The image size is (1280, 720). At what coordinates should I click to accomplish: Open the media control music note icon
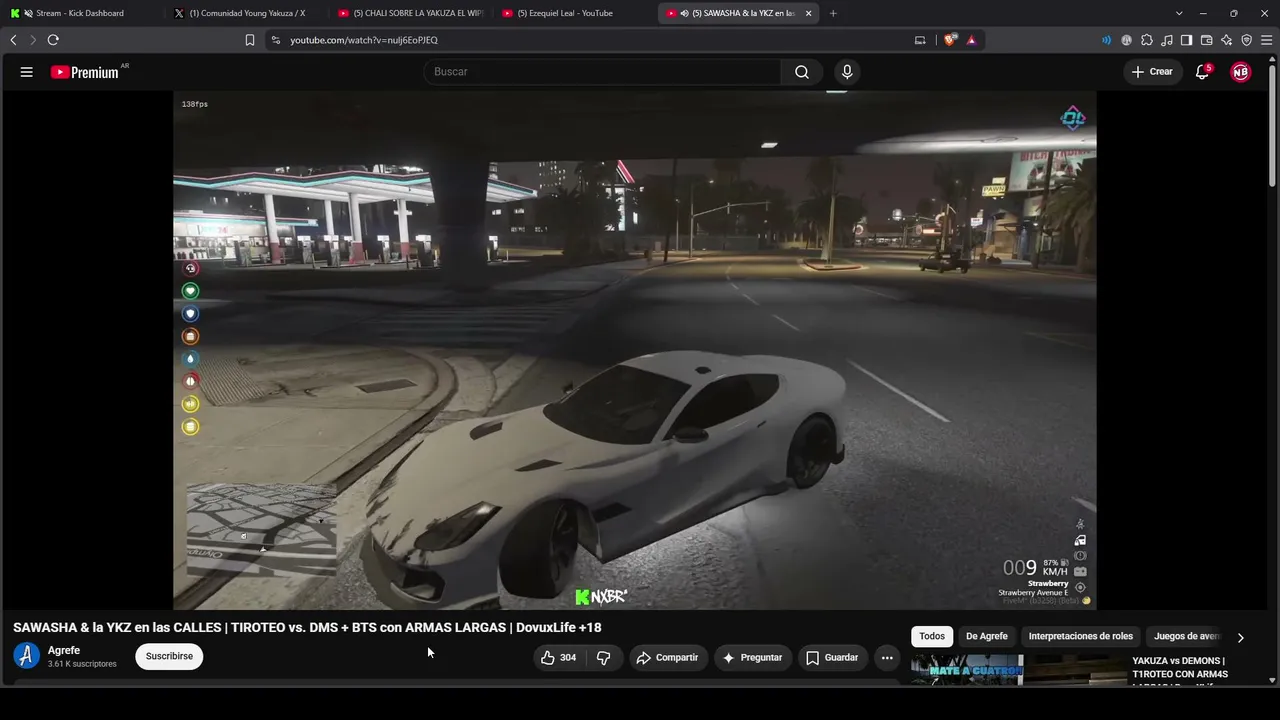1167,40
